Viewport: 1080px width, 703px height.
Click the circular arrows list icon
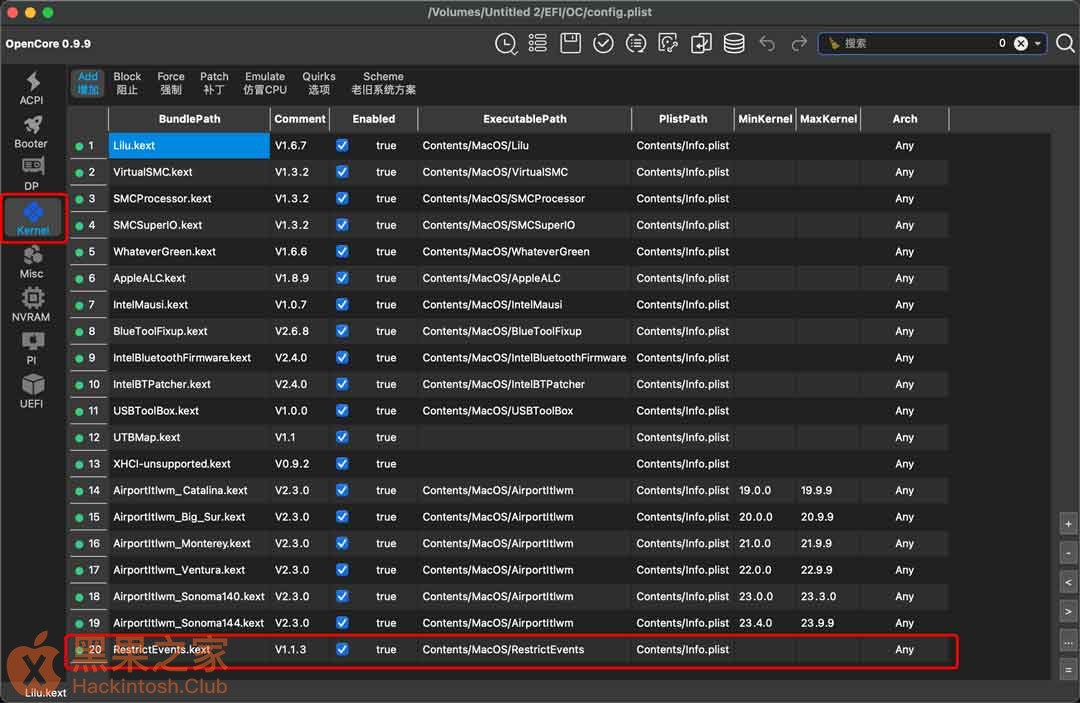click(x=636, y=43)
